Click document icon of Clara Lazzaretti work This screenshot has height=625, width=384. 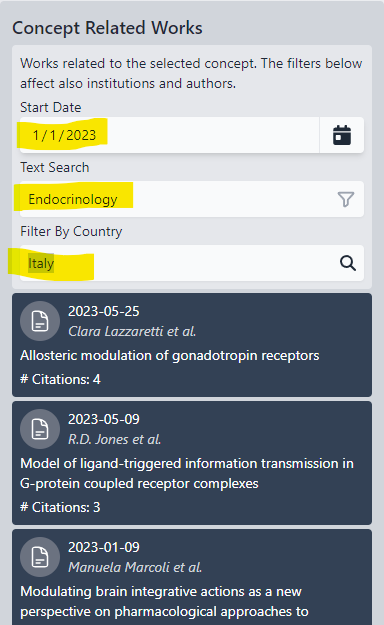pyautogui.click(x=40, y=321)
